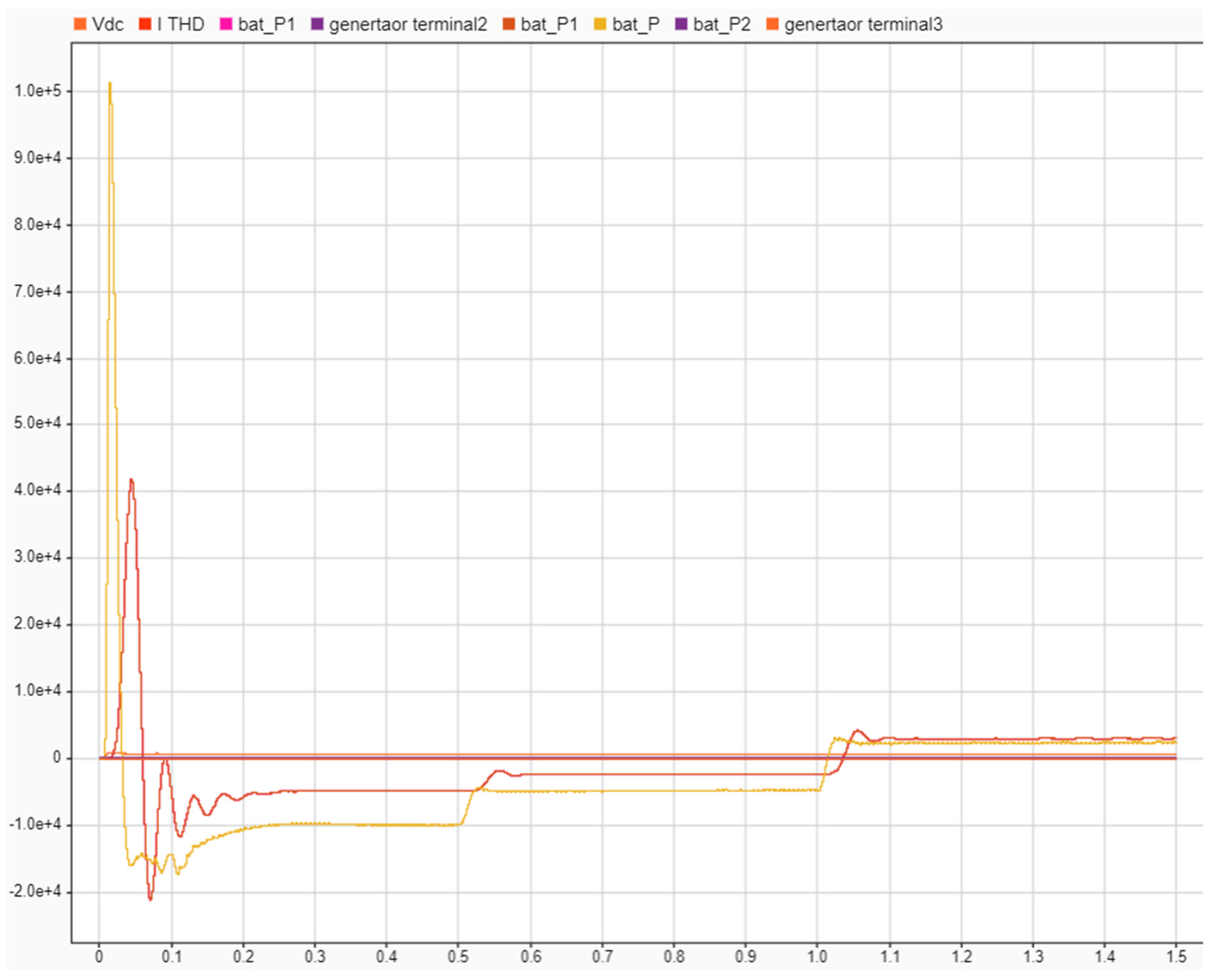Image resolution: width=1211 pixels, height=980 pixels.
Task: Click the pink bat_P1 legend swatch
Action: (x=226, y=25)
